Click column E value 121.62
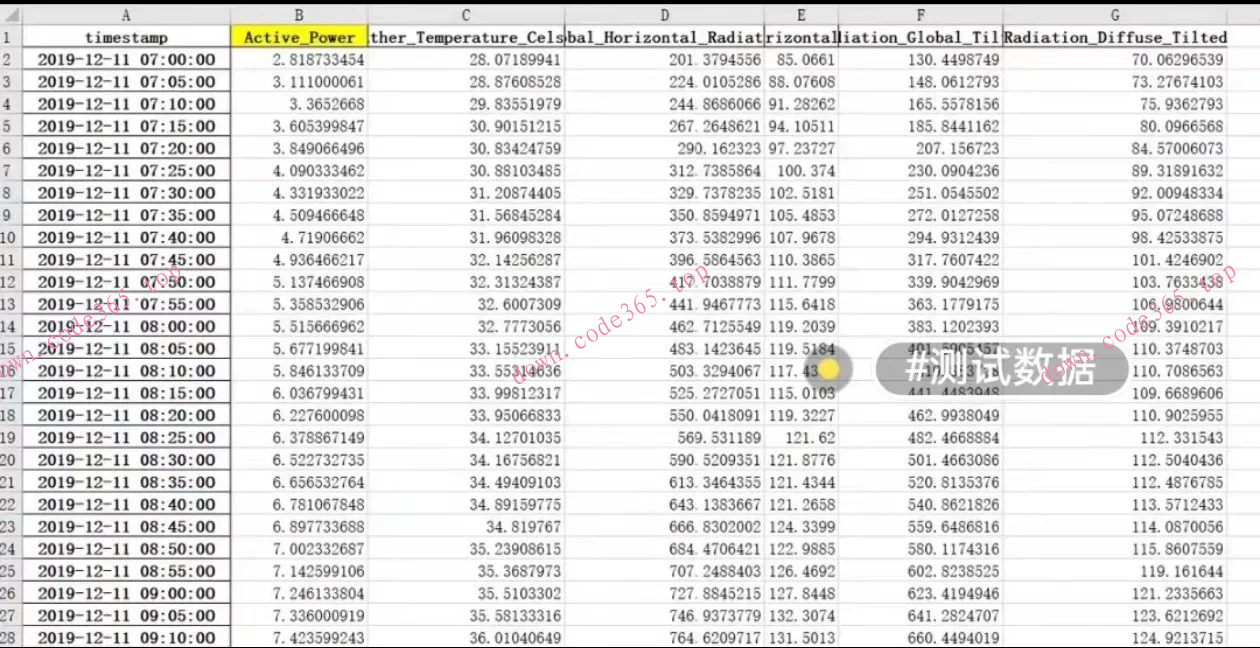Image resolution: width=1260 pixels, height=648 pixels. [x=802, y=437]
